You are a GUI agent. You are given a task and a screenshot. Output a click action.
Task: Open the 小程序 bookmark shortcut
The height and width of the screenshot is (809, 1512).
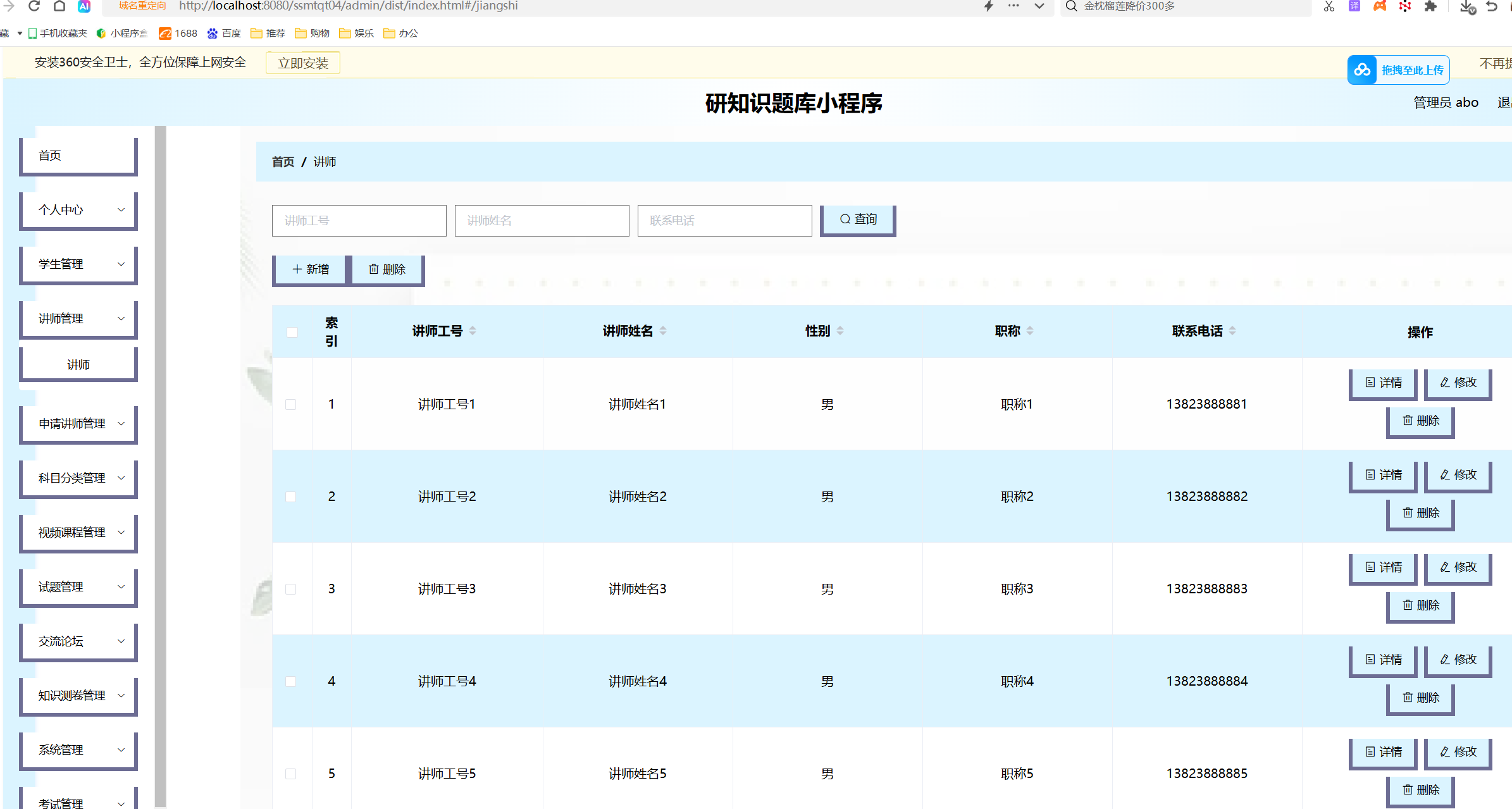tap(122, 33)
